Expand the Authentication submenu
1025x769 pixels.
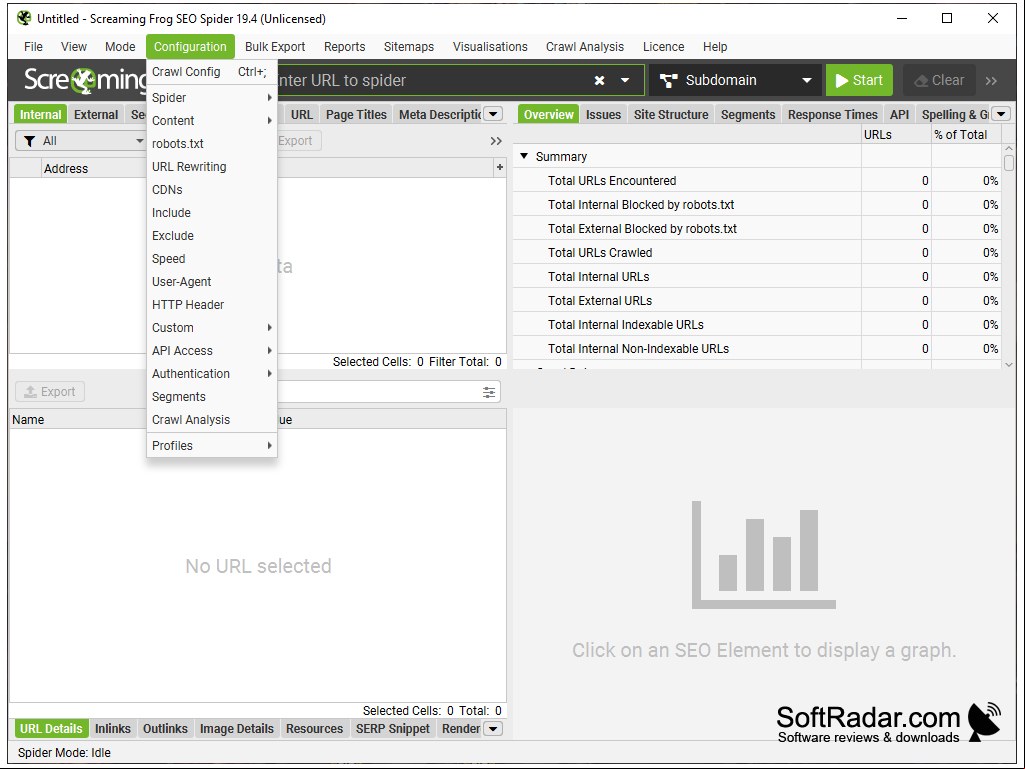[212, 373]
